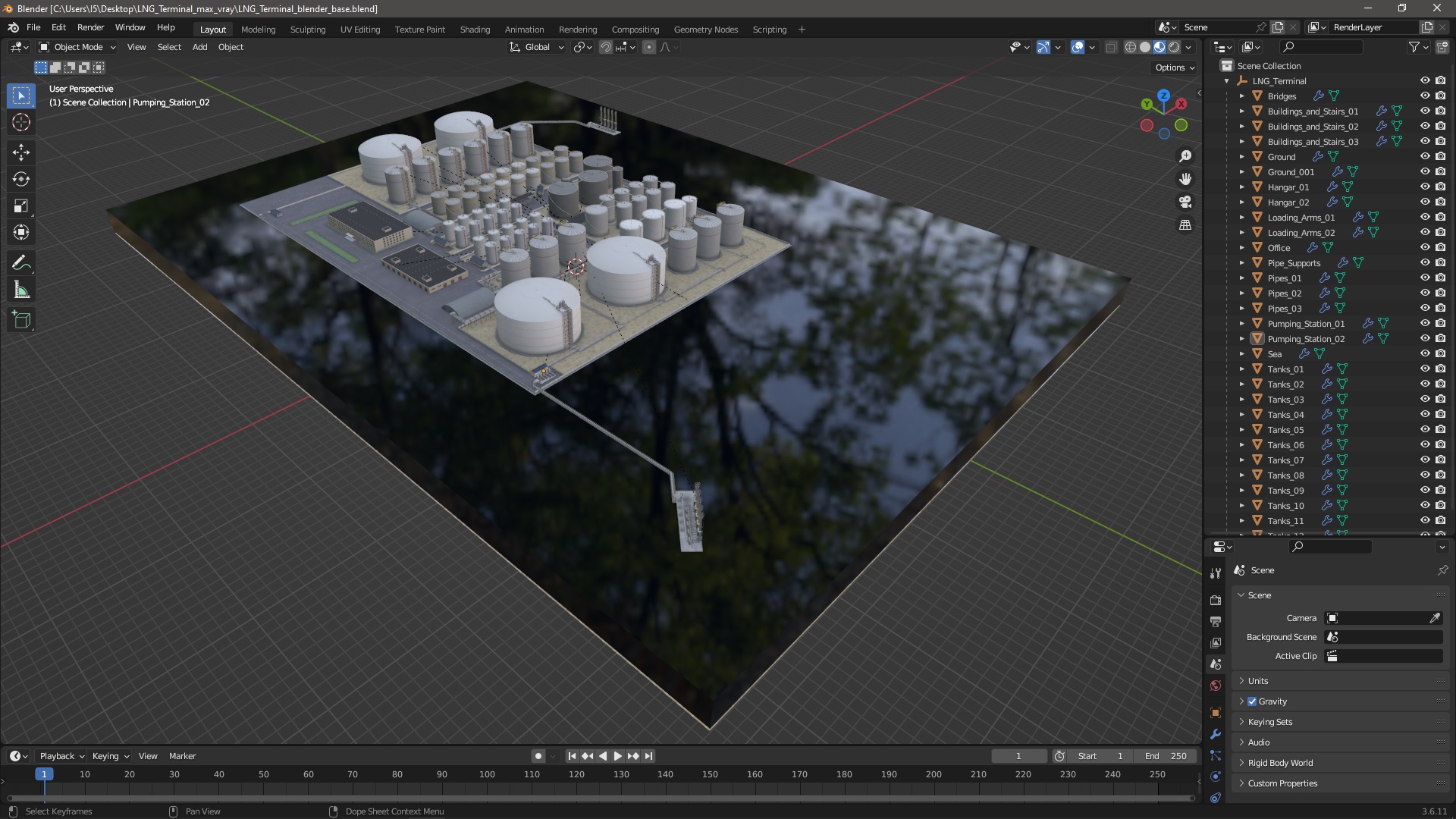Uncheck the Gravity checkbox
The height and width of the screenshot is (819, 1456).
point(1252,701)
